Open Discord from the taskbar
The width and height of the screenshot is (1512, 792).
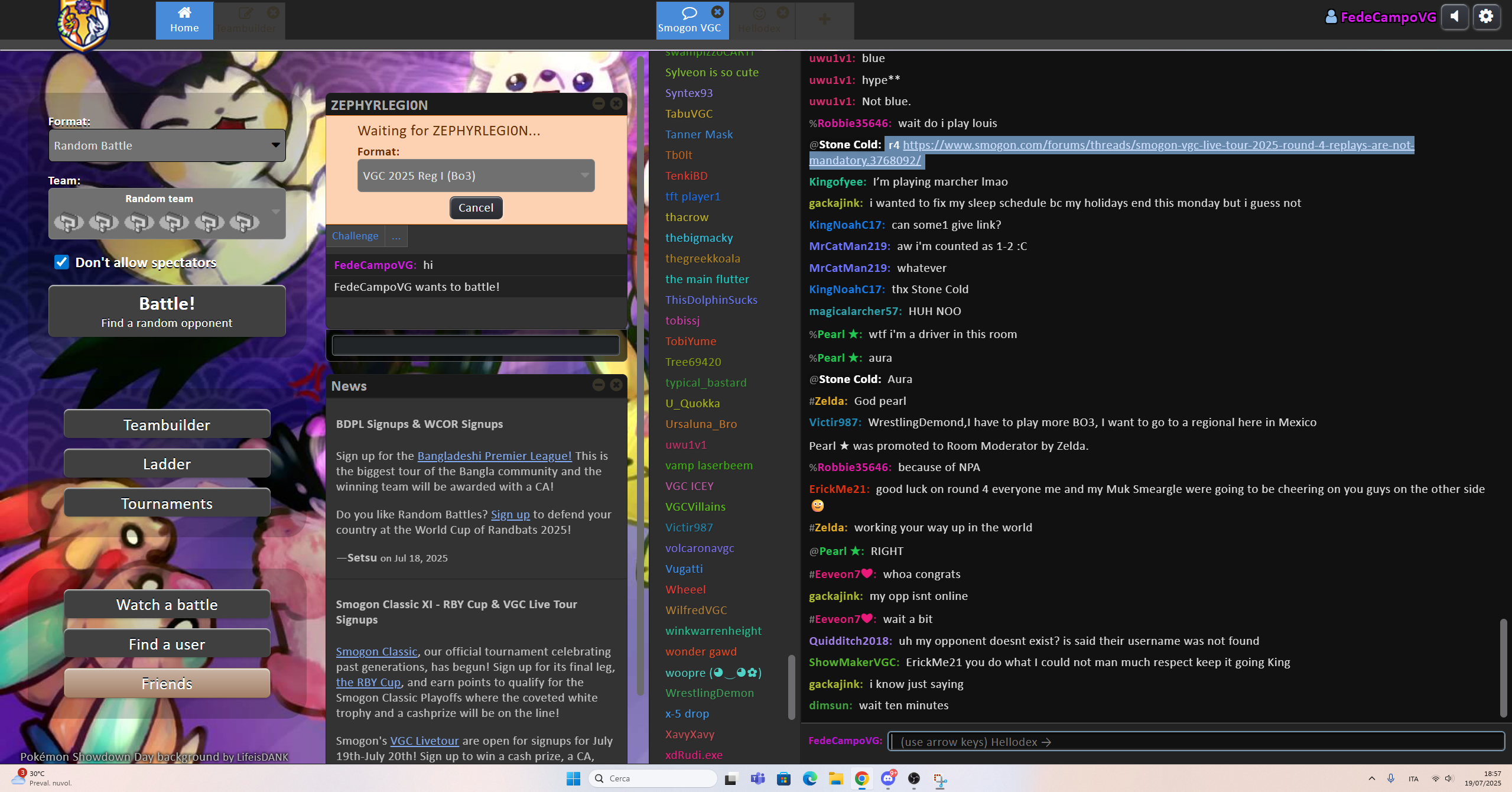pos(888,778)
